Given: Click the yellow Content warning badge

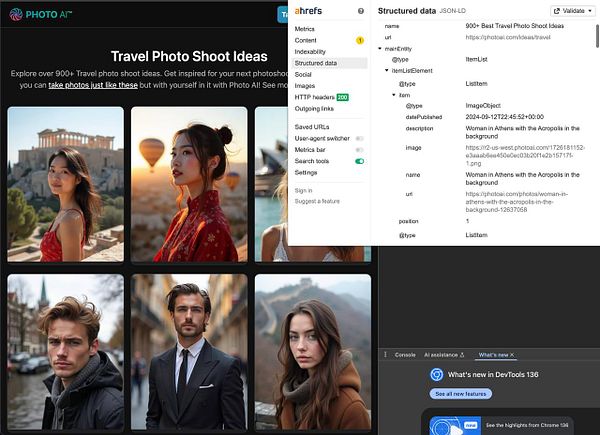Looking at the screenshot, I should [360, 40].
